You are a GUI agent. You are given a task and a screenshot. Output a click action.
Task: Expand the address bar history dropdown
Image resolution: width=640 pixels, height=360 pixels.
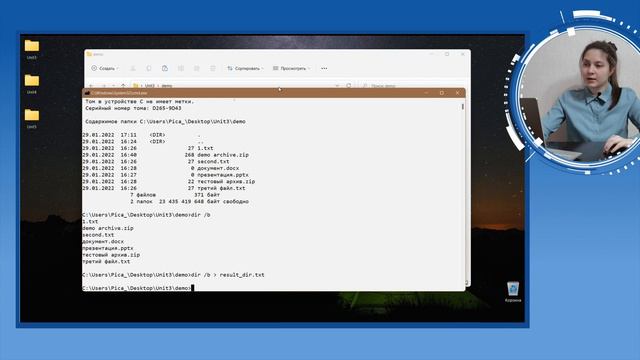(x=337, y=86)
